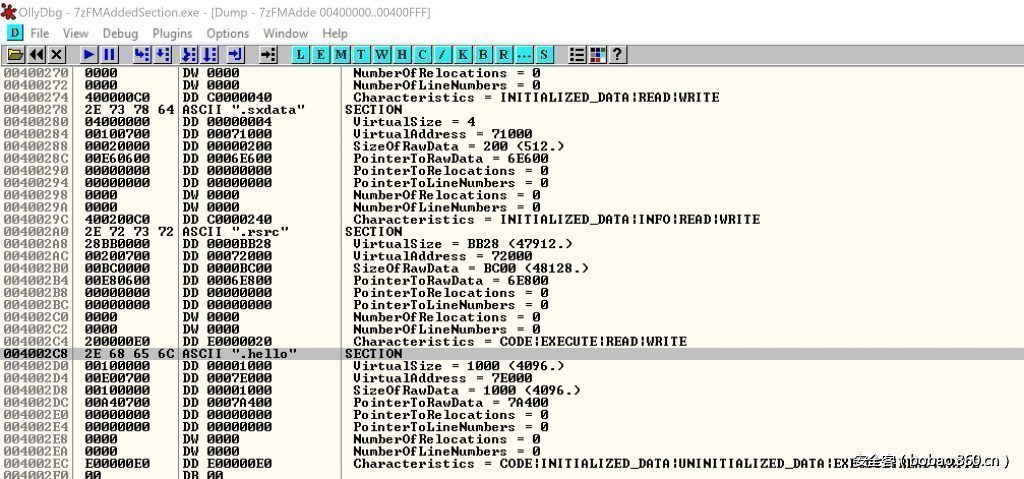Click the Step into toolbar icon
The width and height of the screenshot is (1024, 479).
pos(141,54)
